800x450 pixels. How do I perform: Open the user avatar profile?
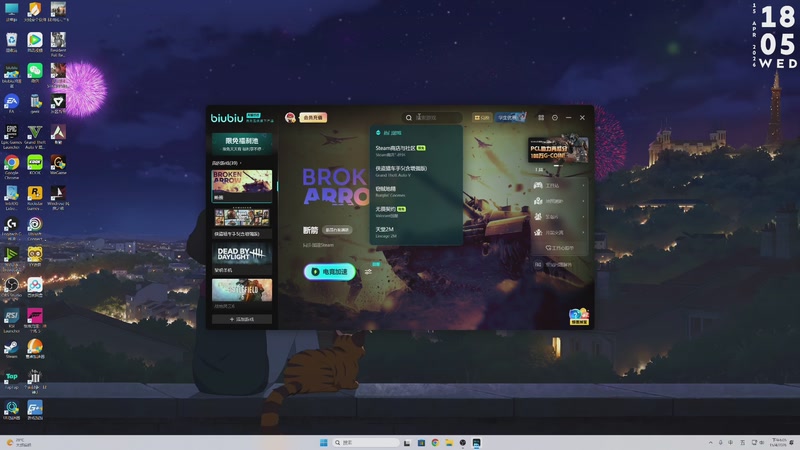click(x=290, y=117)
